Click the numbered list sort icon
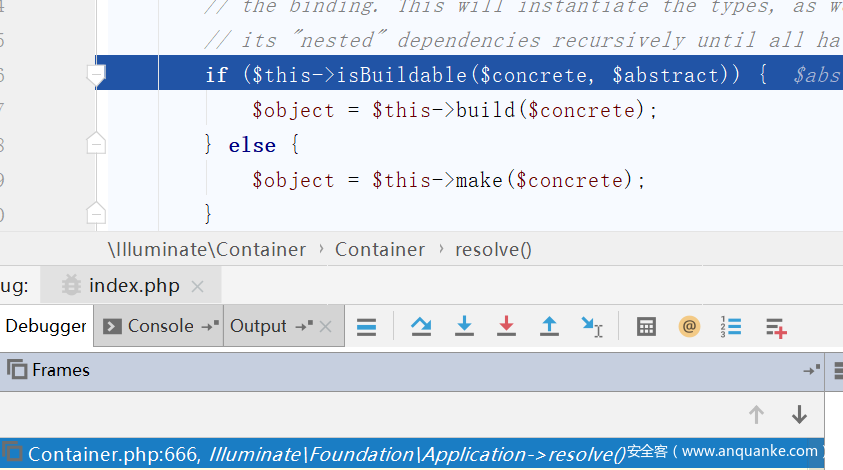 click(x=731, y=326)
